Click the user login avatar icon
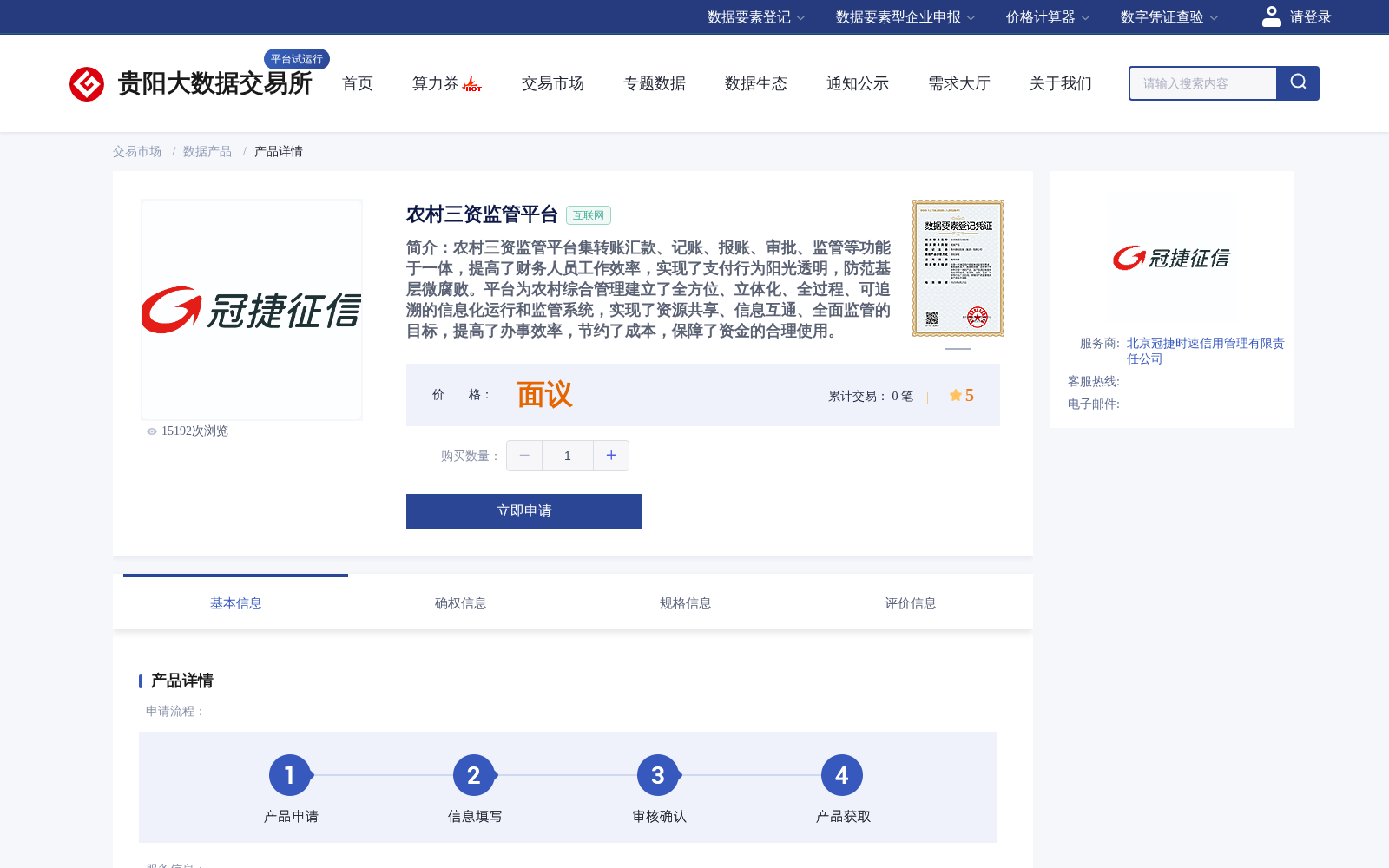This screenshot has width=1389, height=868. 1272,16
